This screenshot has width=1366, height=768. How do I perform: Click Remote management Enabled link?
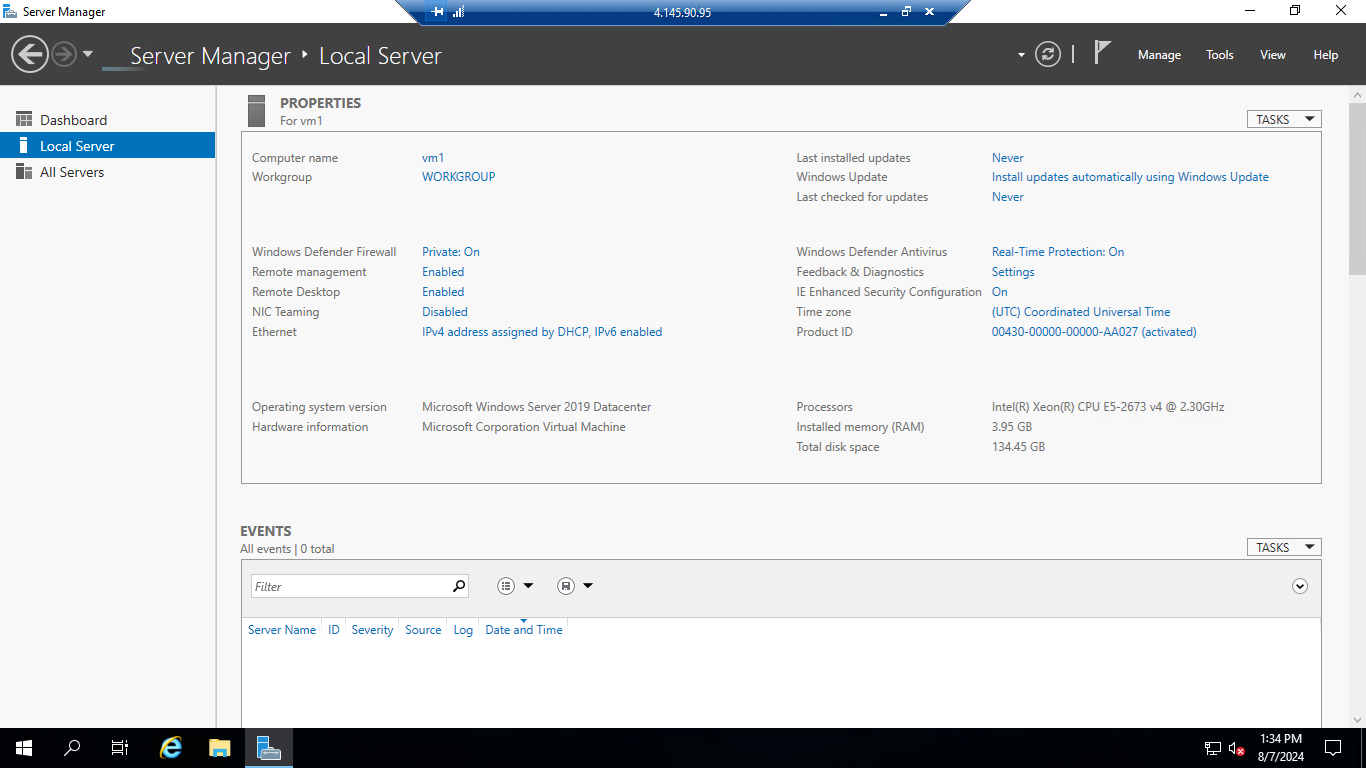[x=443, y=272]
